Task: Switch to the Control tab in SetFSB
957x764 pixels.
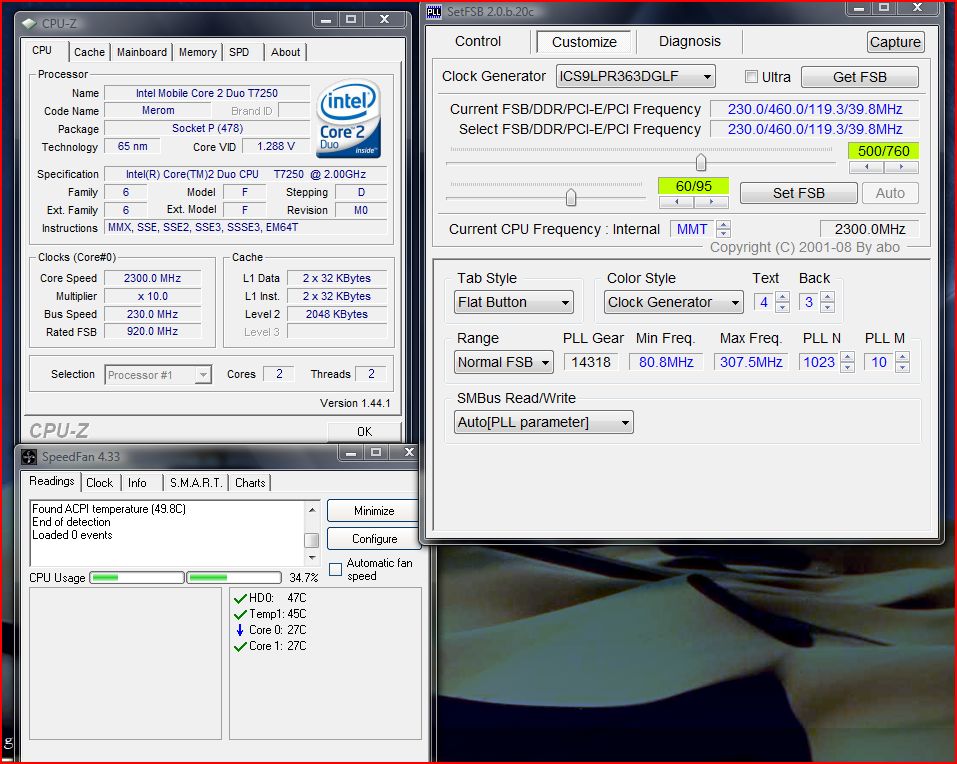Action: (x=478, y=41)
